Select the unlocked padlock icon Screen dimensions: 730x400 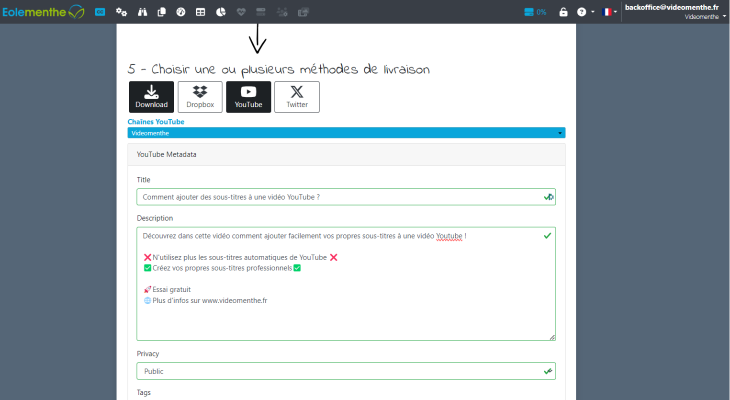click(563, 12)
